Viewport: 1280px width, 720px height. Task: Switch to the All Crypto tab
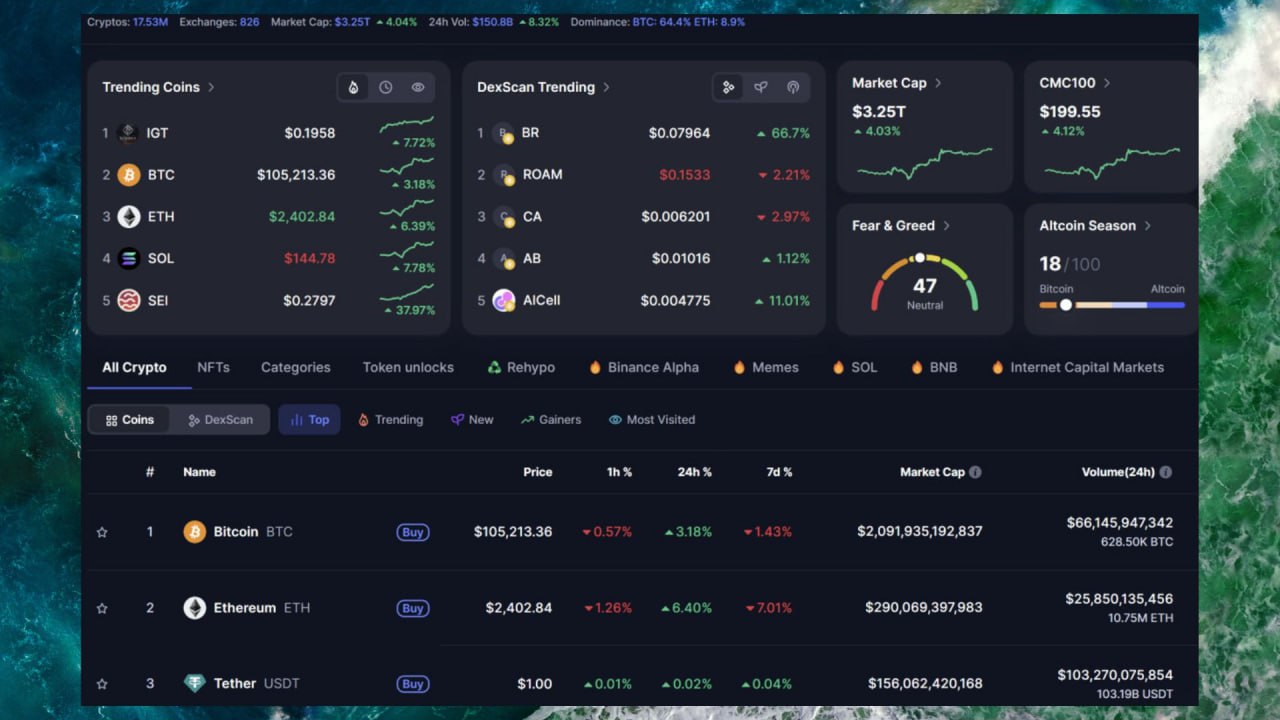[x=134, y=367]
